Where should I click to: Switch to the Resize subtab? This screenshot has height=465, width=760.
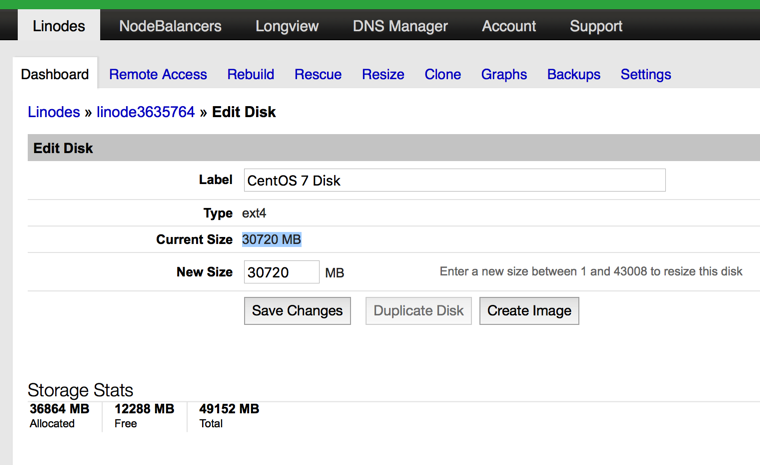(383, 74)
